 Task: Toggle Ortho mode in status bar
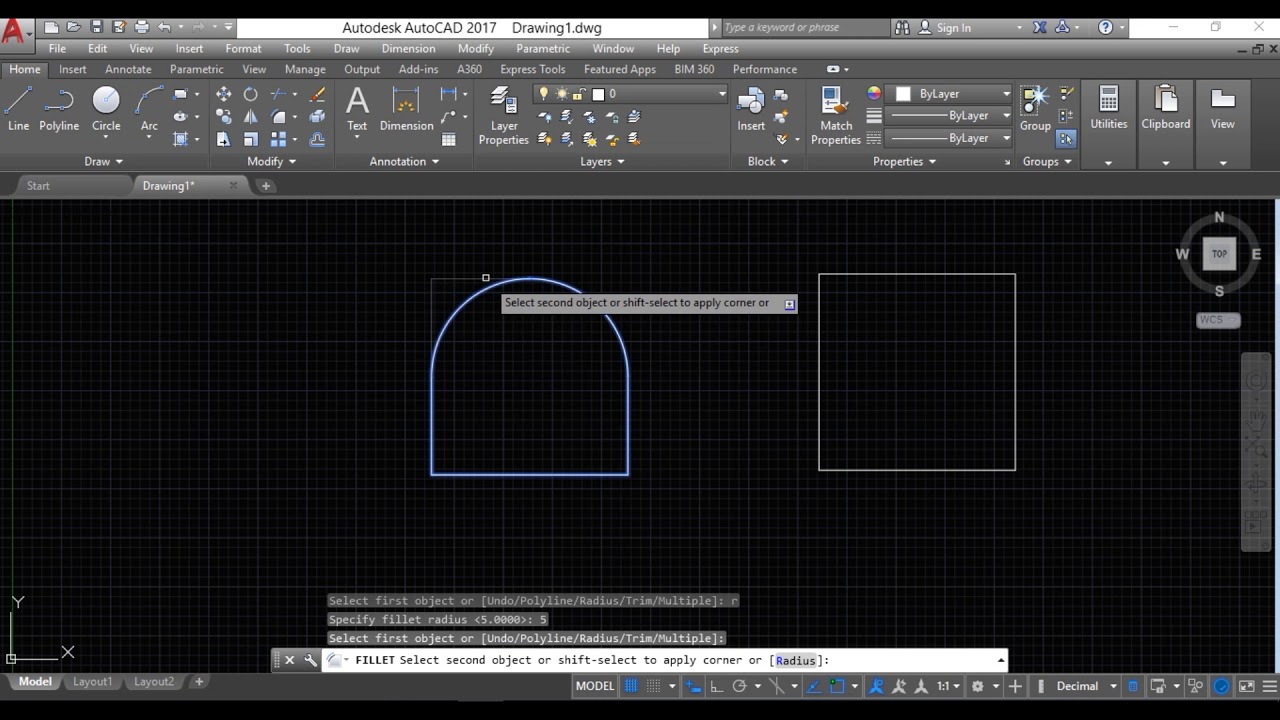pyautogui.click(x=716, y=686)
